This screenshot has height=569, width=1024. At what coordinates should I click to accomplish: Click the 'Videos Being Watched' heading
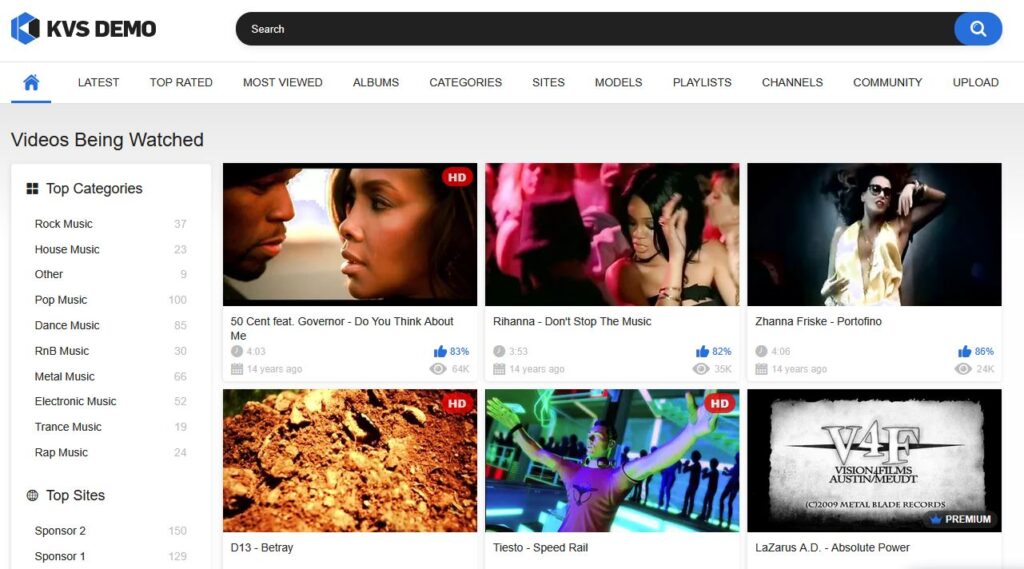coord(107,140)
